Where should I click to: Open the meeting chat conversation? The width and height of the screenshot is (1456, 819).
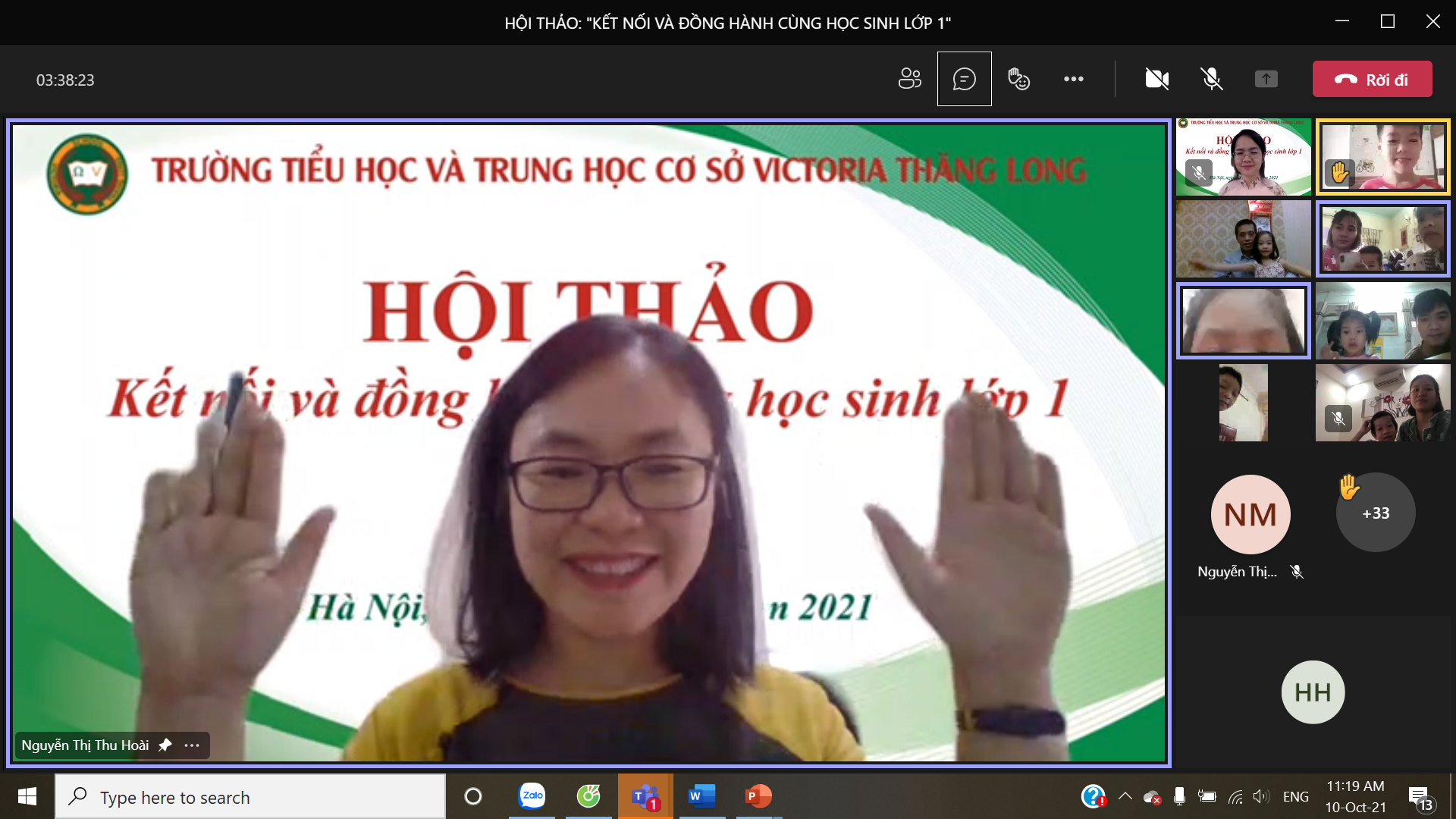pyautogui.click(x=964, y=79)
